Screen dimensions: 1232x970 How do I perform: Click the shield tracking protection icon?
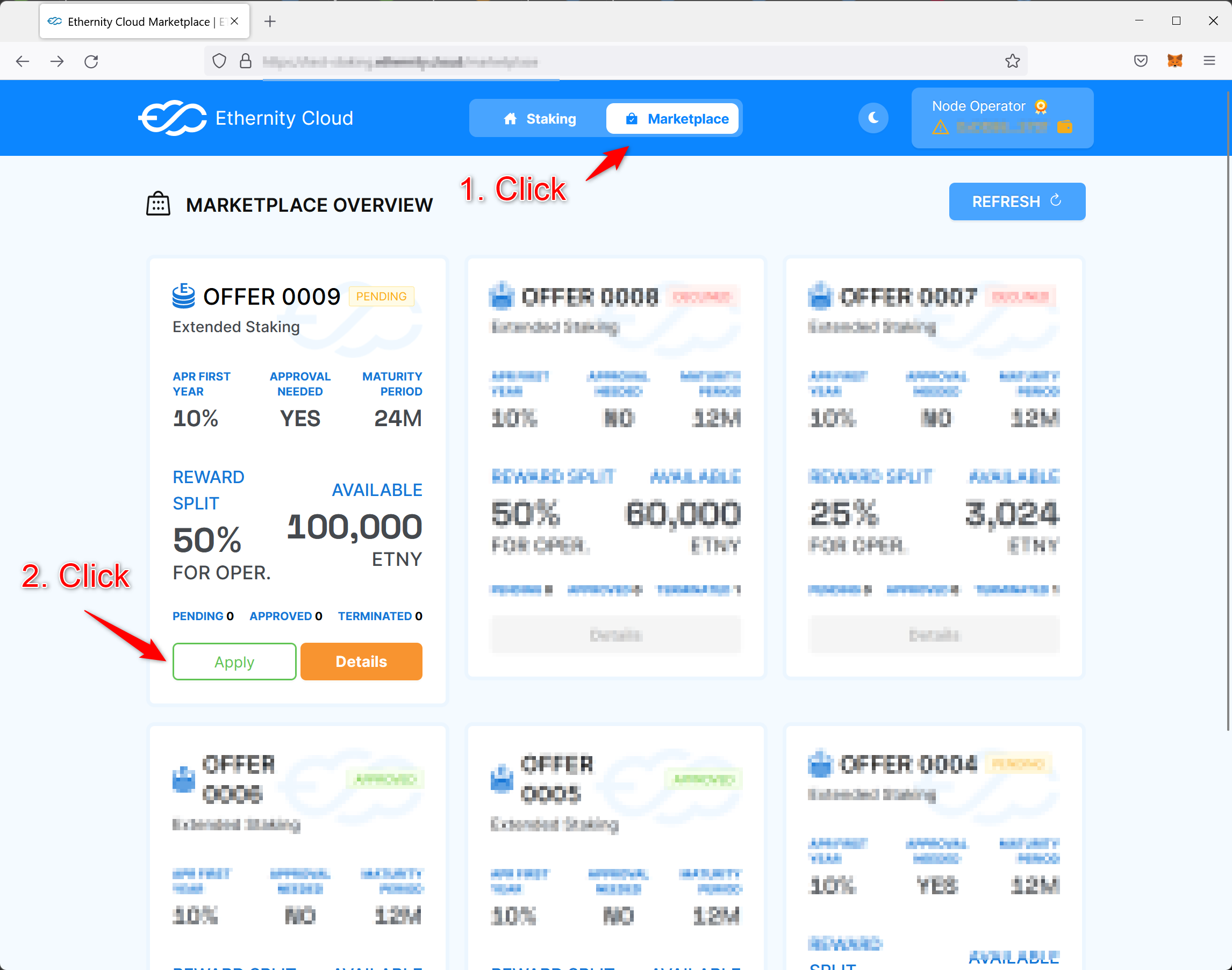(219, 61)
